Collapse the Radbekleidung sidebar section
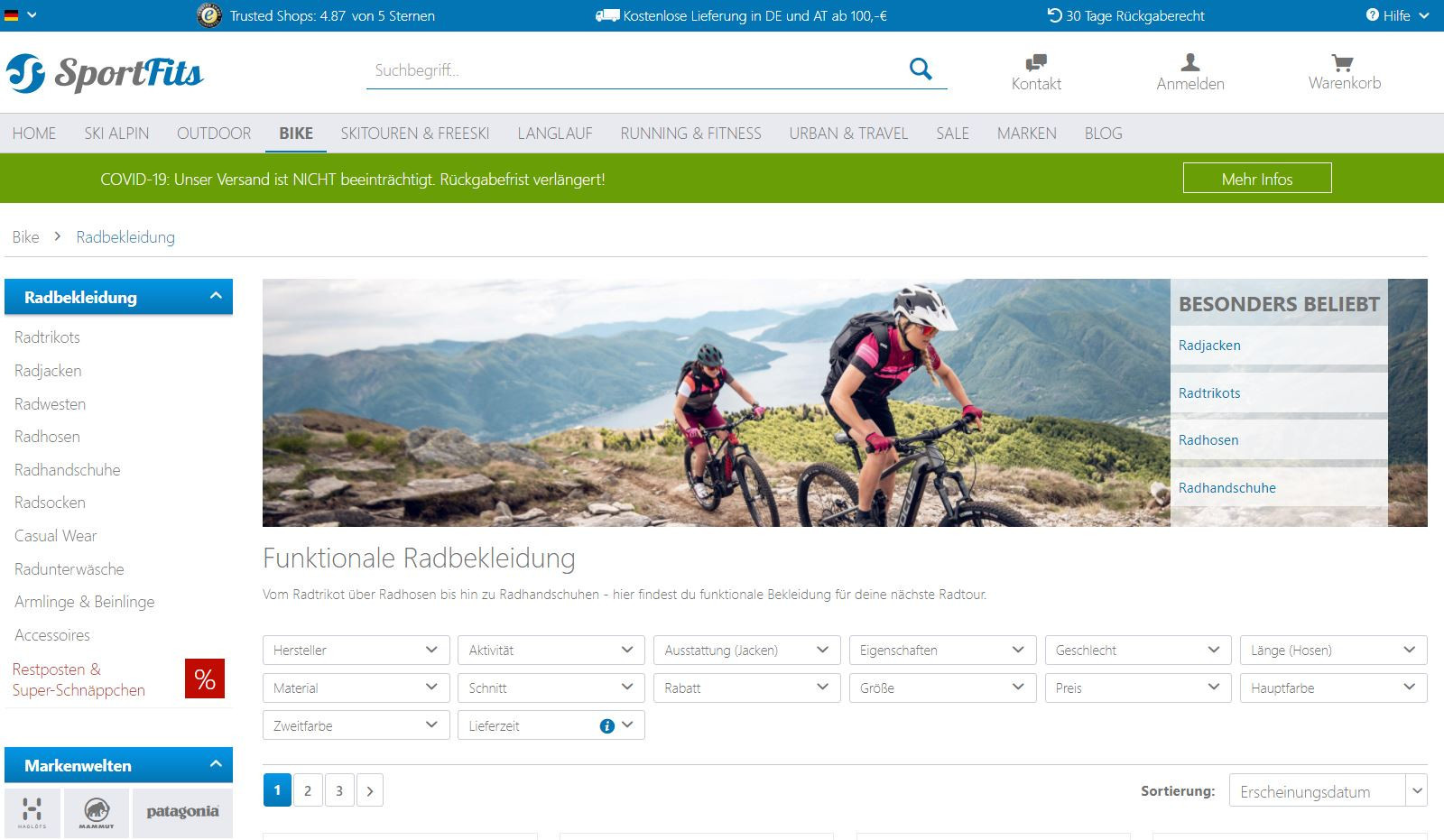This screenshot has width=1444, height=840. 216,296
